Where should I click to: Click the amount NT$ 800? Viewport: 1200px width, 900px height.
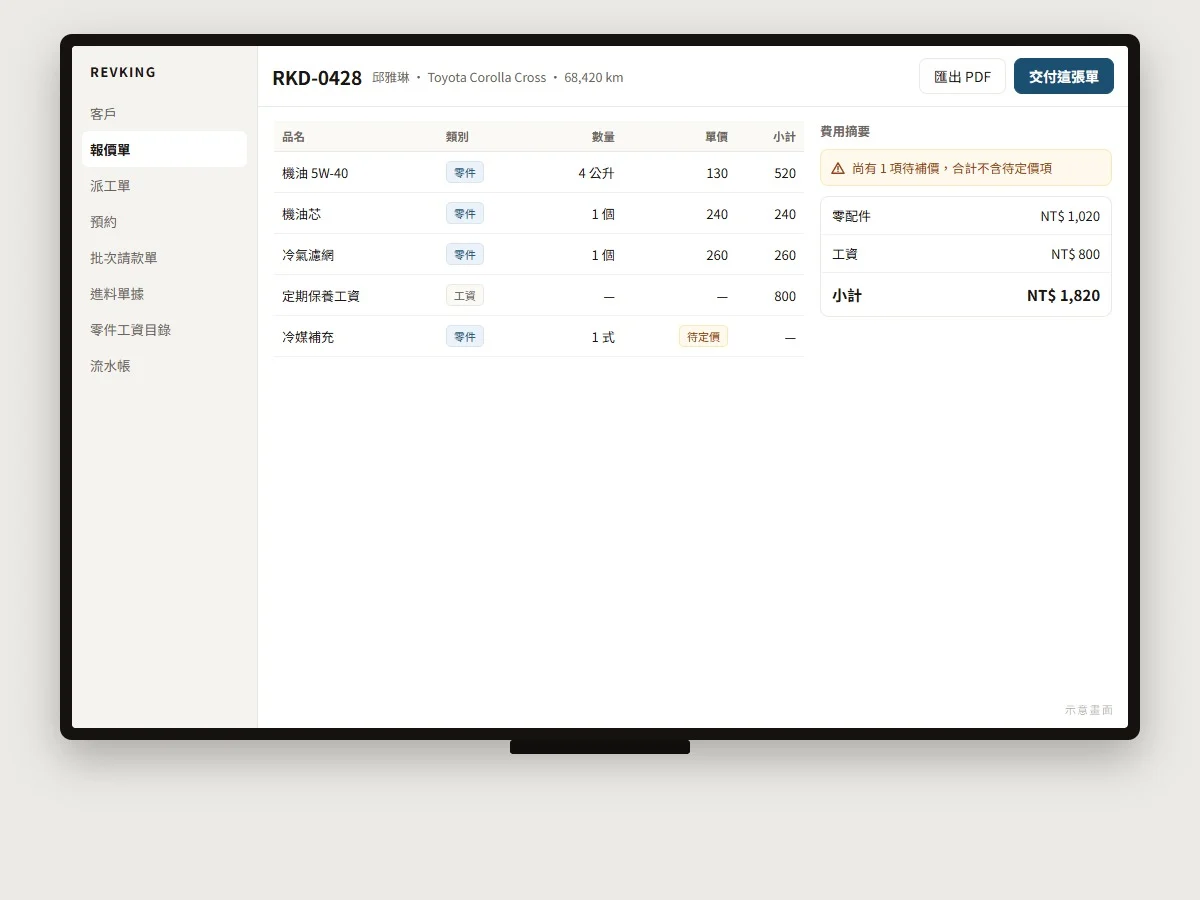tap(1075, 254)
